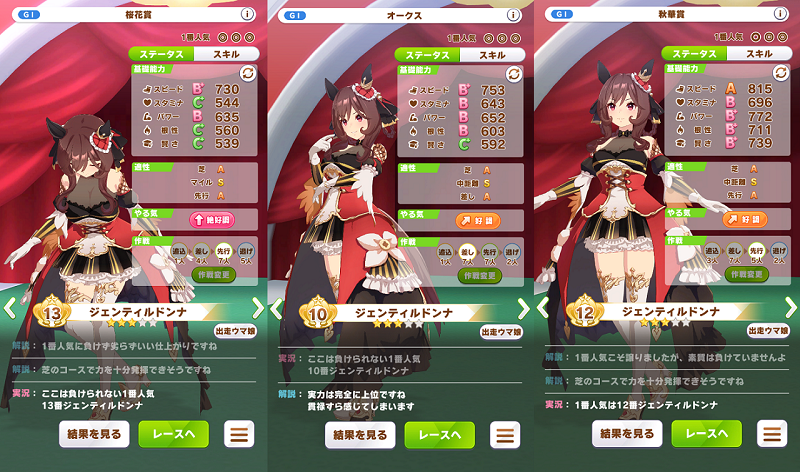Go to next runner arrow in 桜花賞 screen
800x472 pixels.
coord(258,308)
